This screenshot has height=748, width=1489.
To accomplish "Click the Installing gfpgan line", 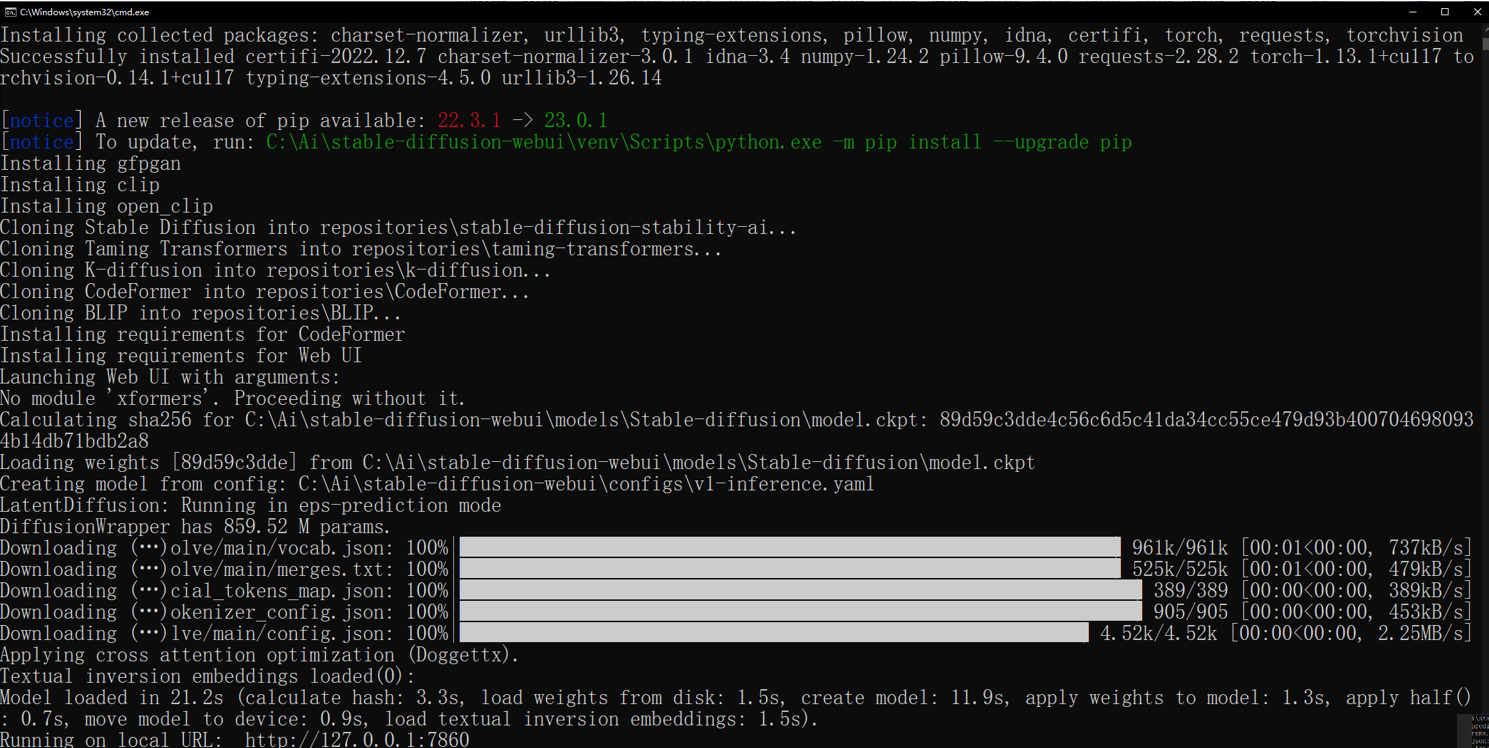I will pyautogui.click(x=91, y=164).
